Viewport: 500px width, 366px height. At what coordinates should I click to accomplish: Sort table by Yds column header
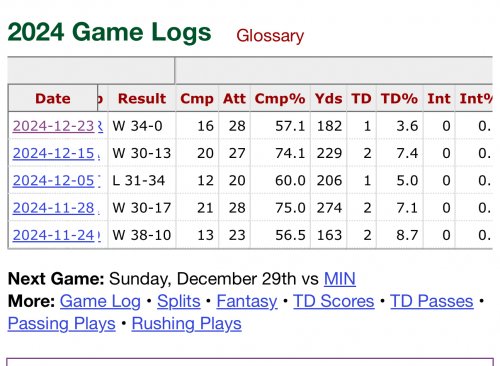tap(328, 98)
